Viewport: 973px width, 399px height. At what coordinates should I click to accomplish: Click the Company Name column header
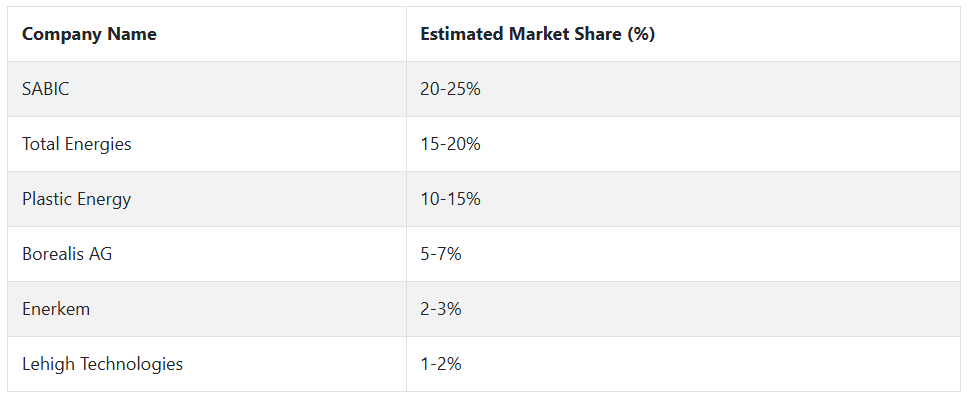click(x=207, y=34)
